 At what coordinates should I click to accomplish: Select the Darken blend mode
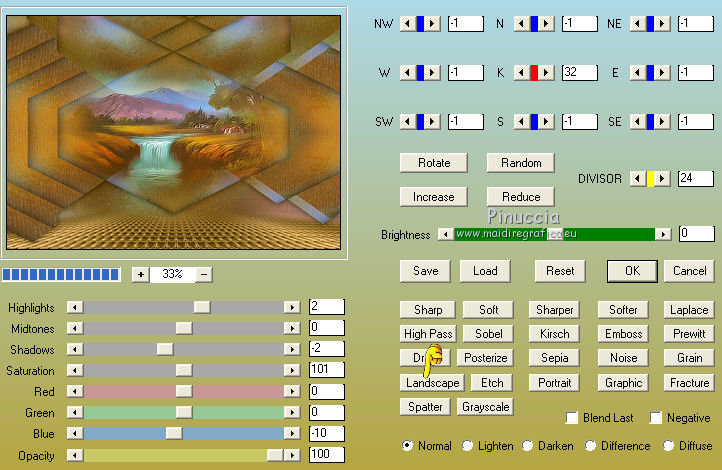tap(528, 446)
